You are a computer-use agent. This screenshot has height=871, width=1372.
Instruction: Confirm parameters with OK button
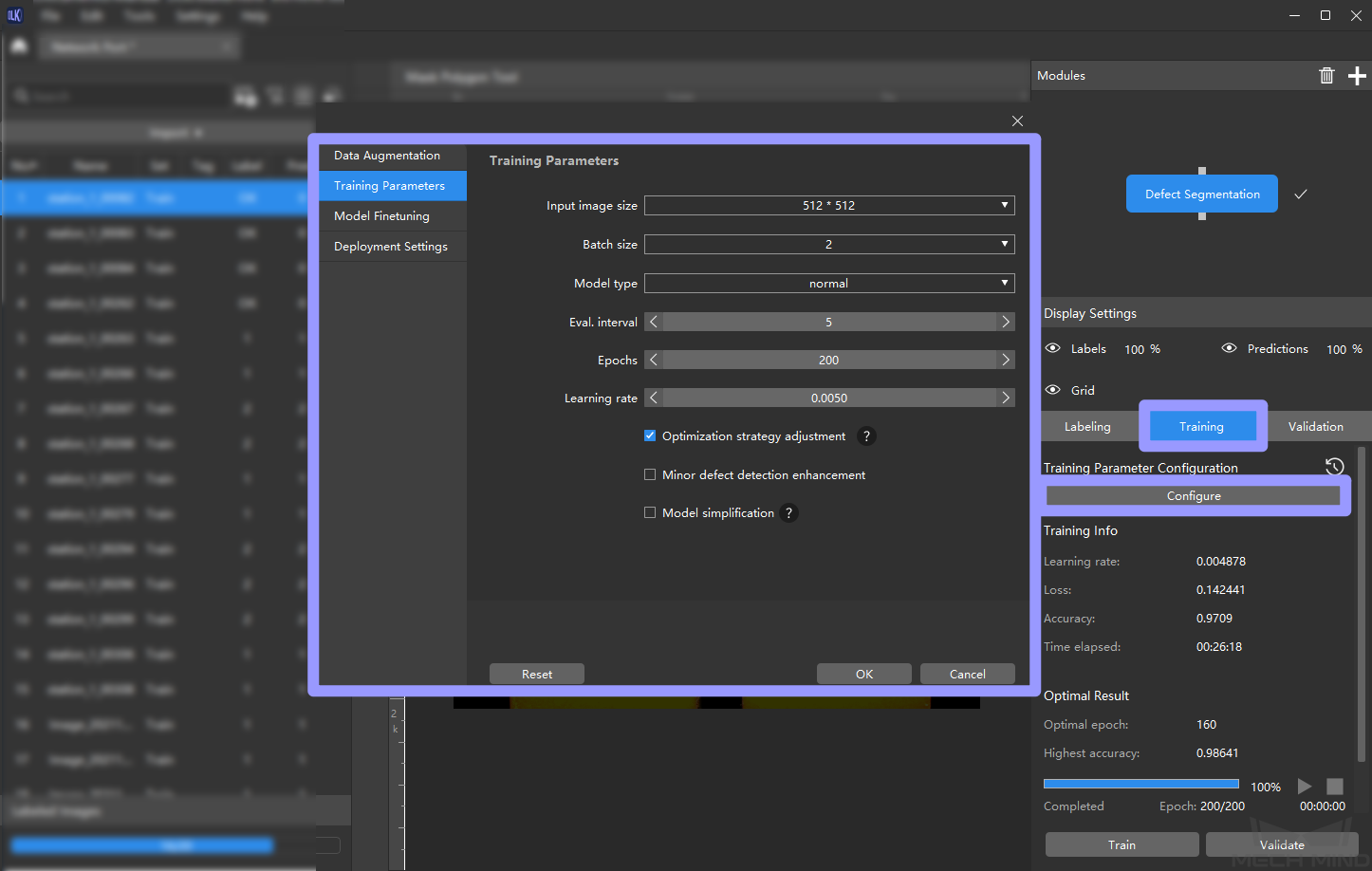click(864, 674)
